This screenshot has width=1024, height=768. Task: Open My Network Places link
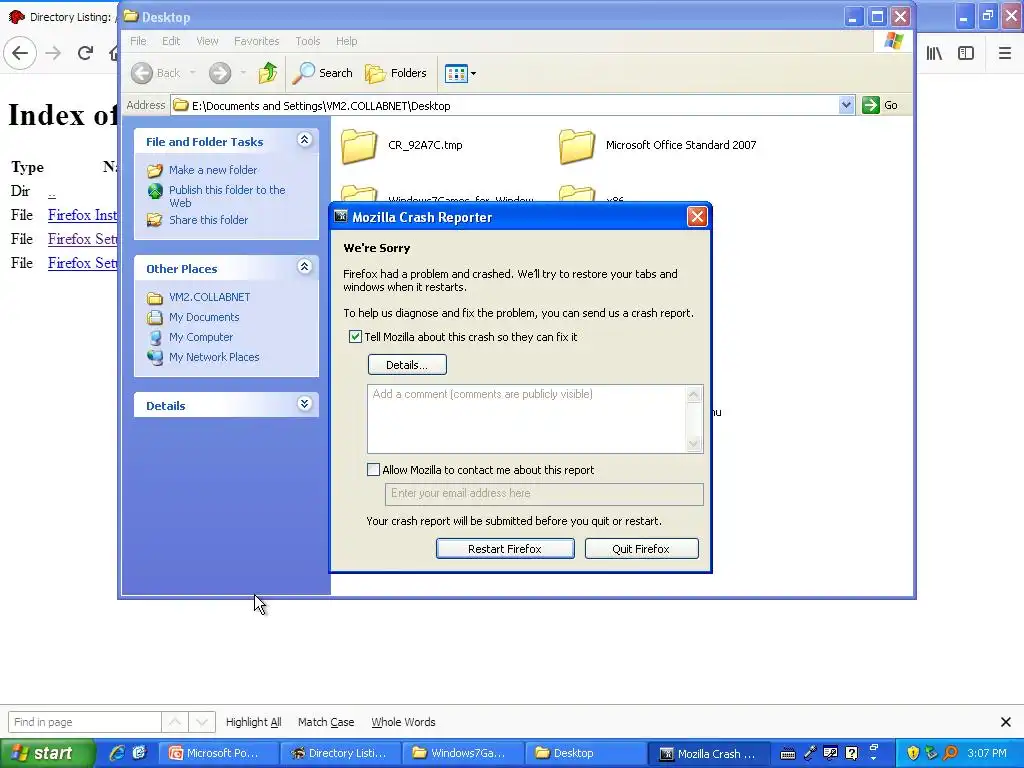click(214, 357)
